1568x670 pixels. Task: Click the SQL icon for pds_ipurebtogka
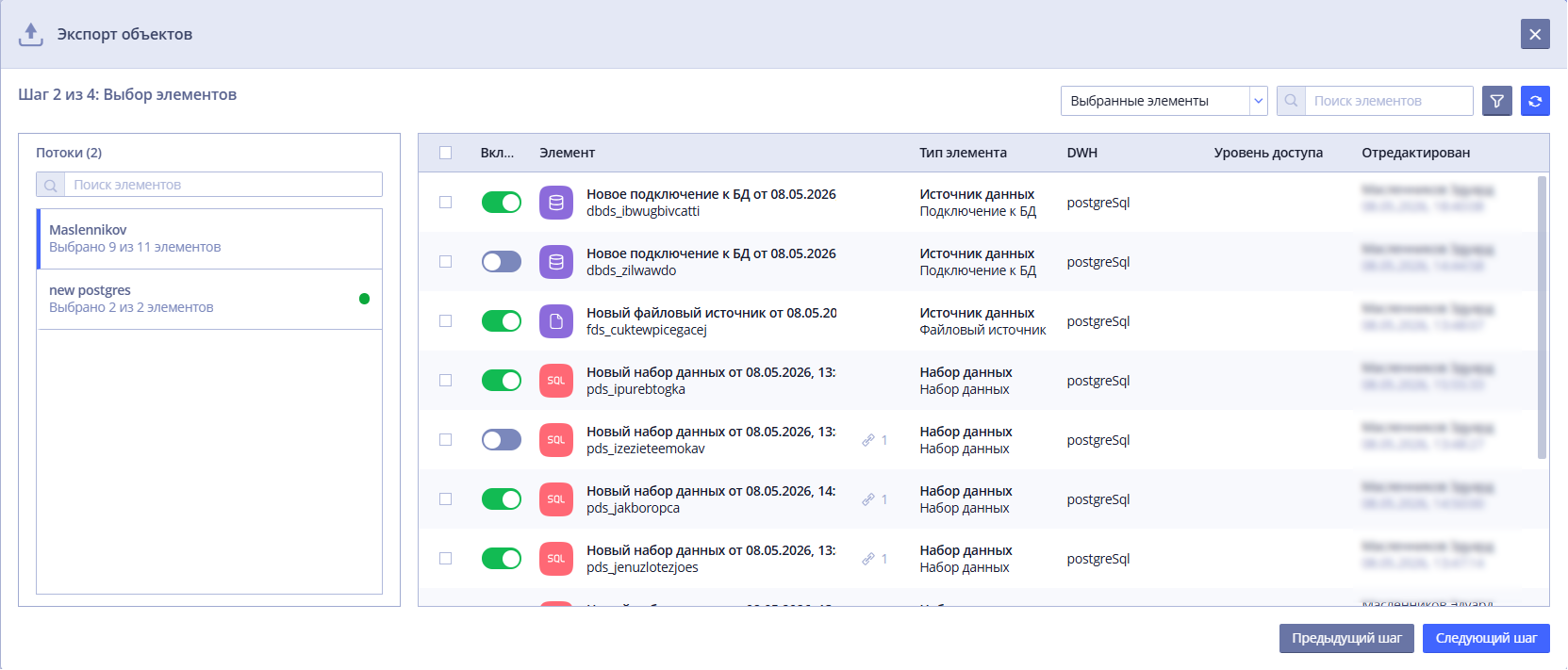[556, 381]
